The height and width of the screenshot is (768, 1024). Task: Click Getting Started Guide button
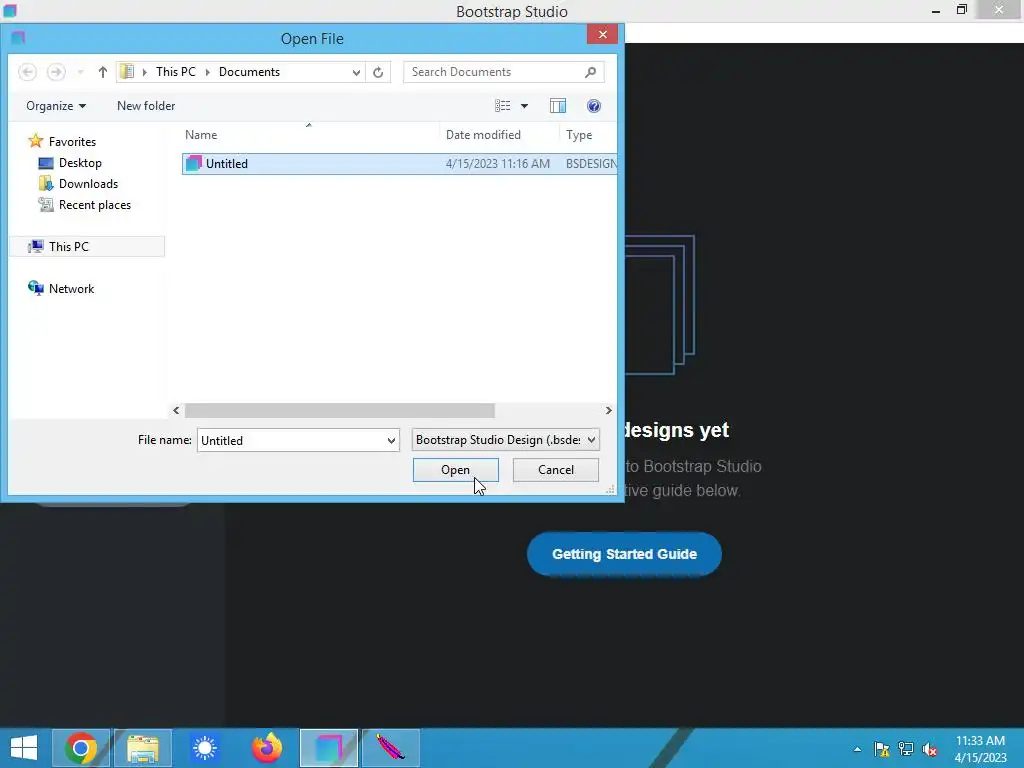pyautogui.click(x=624, y=554)
